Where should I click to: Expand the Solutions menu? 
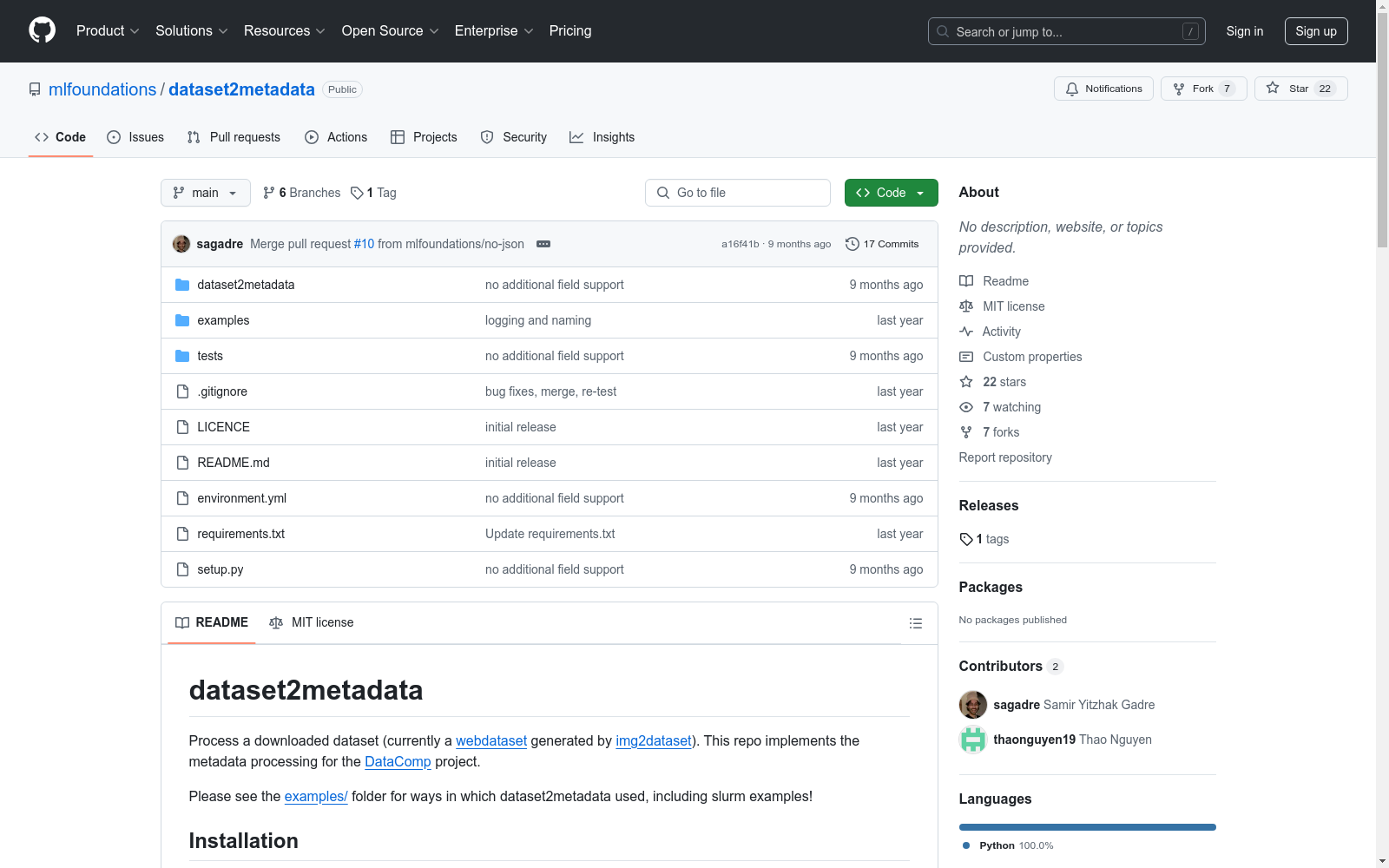[x=192, y=30]
